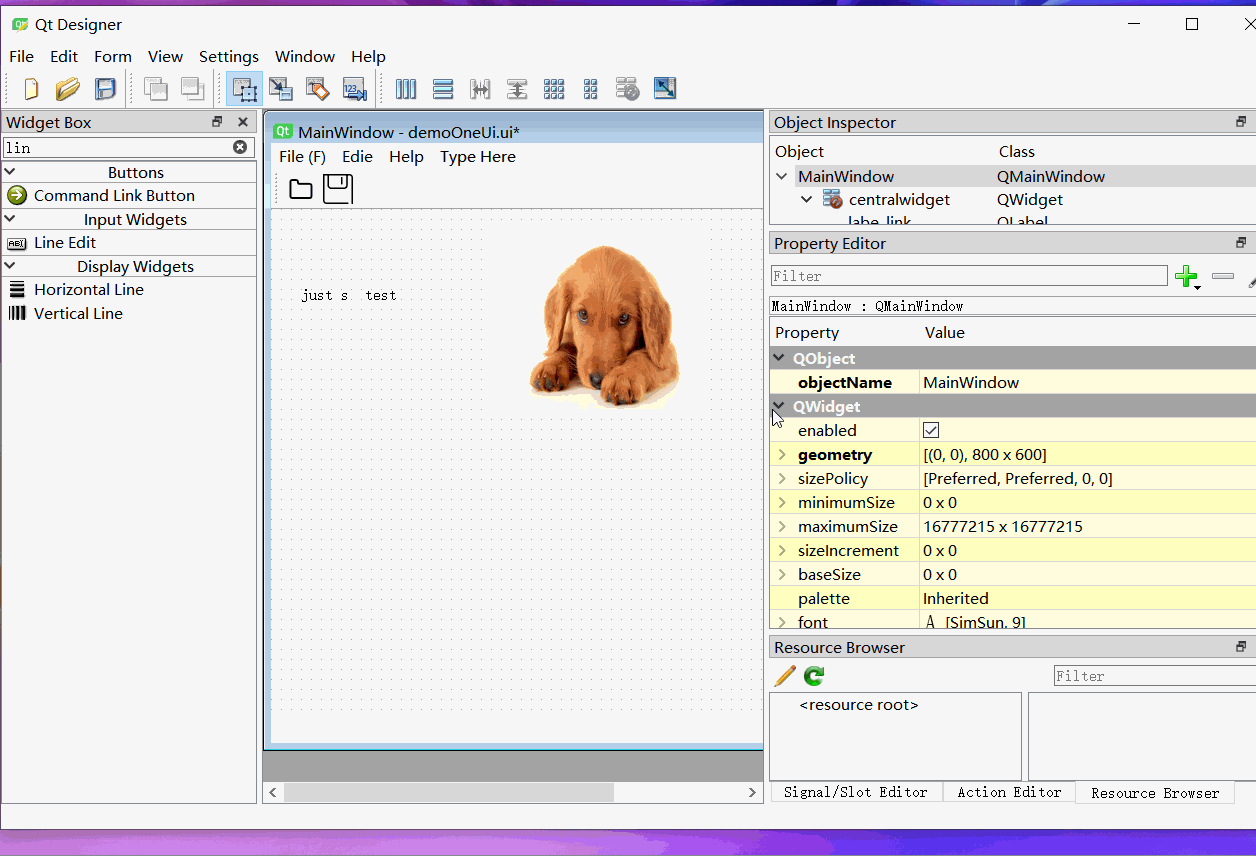The width and height of the screenshot is (1256, 856).
Task: Apply Lay Out in a Grid icon
Action: click(x=554, y=89)
